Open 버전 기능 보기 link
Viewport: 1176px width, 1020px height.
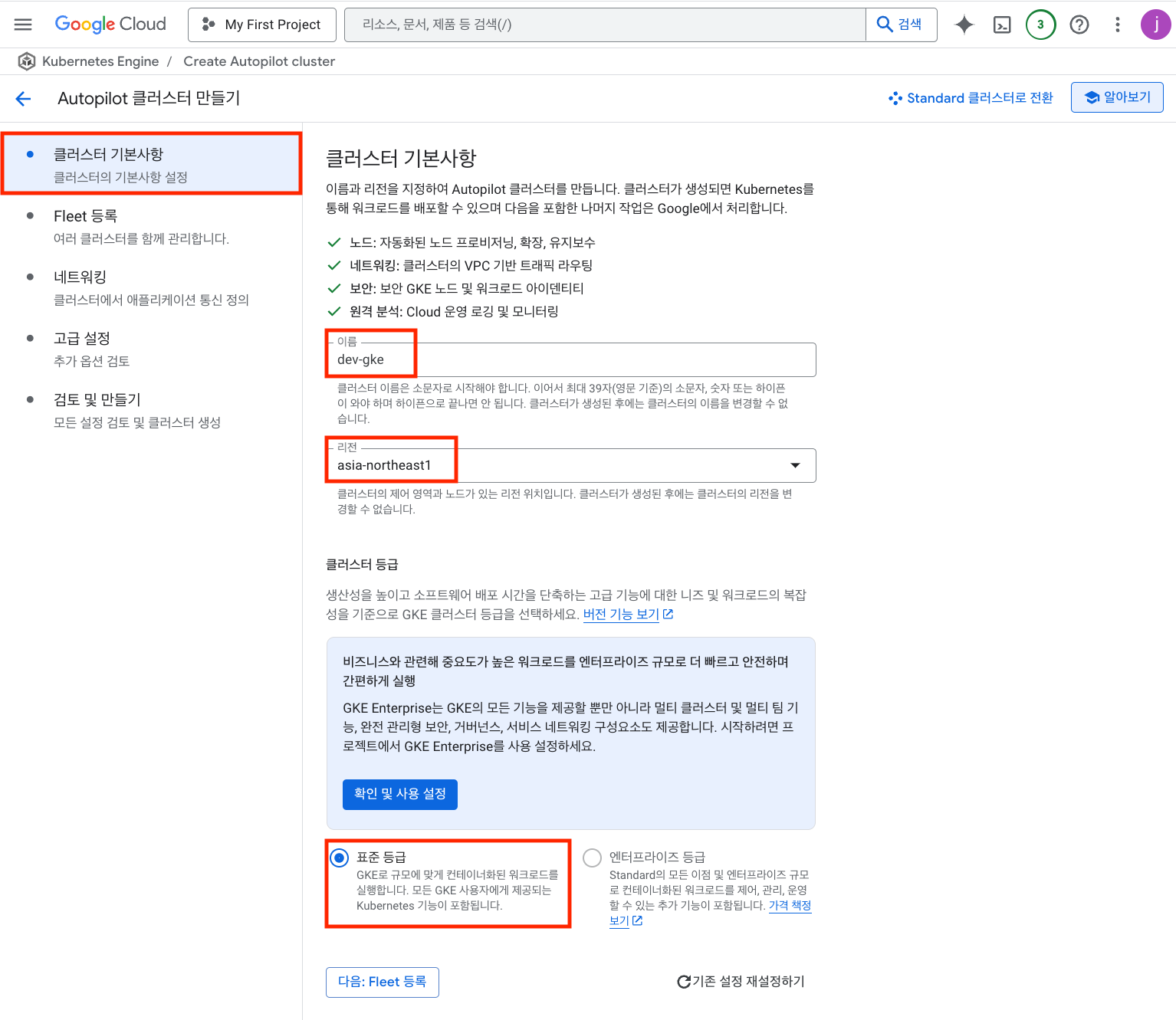coord(628,614)
